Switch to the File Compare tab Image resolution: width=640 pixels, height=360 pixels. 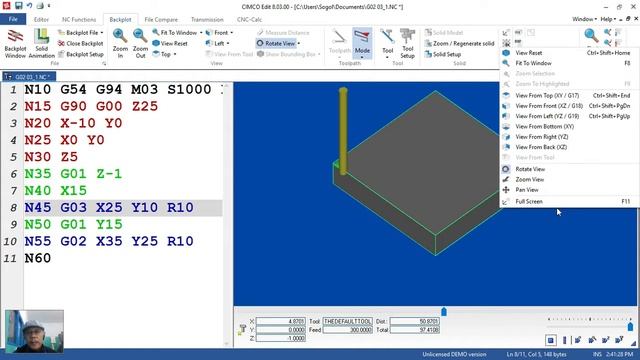click(x=161, y=20)
